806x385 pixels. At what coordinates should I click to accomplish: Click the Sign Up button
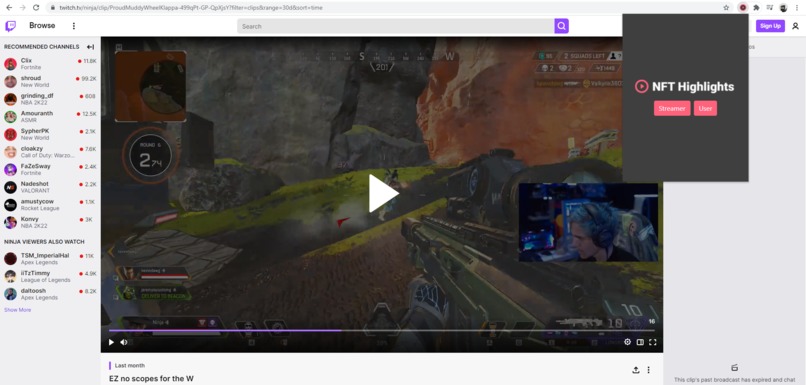point(770,26)
